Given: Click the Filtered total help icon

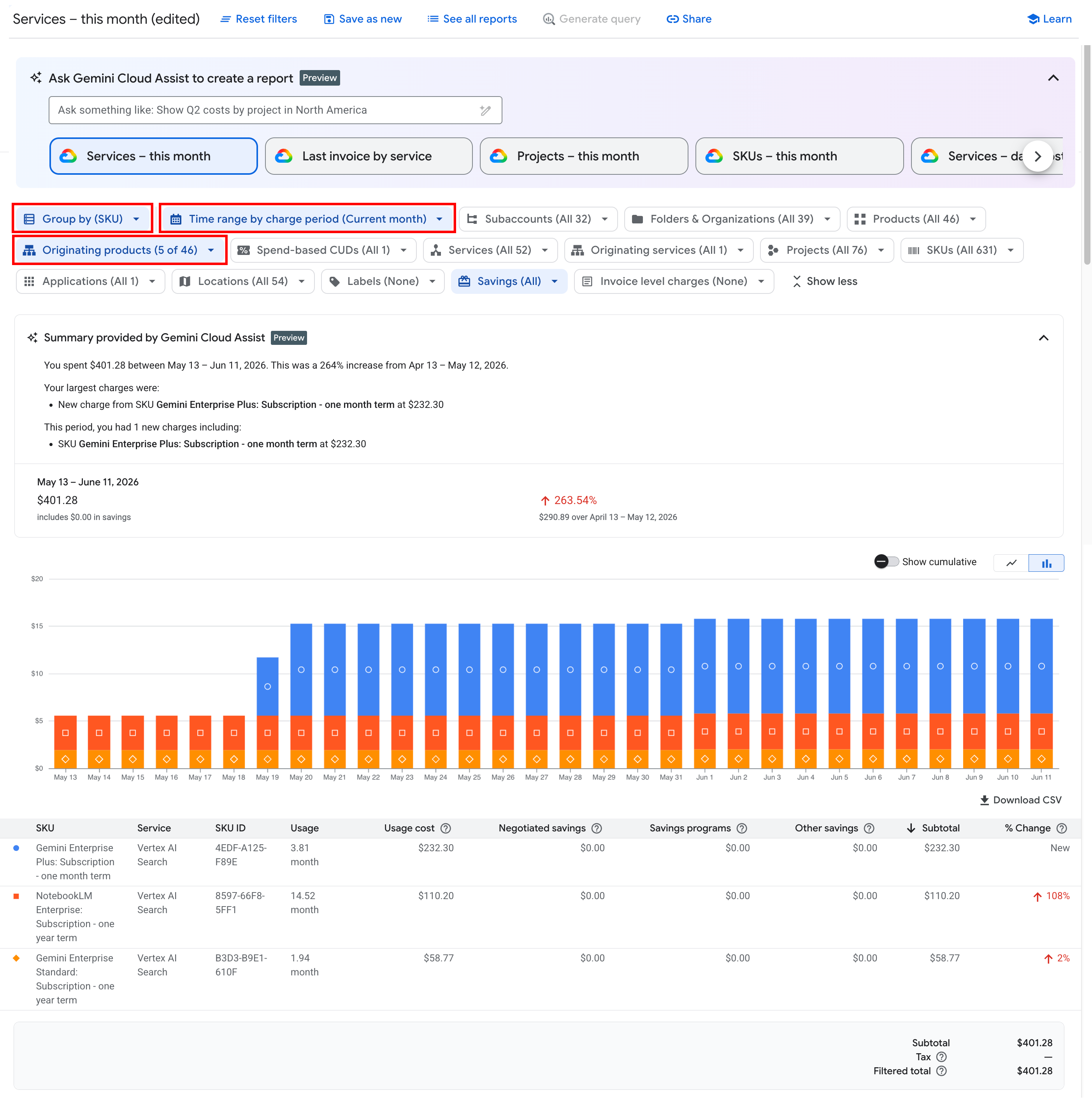Looking at the screenshot, I should [941, 1071].
